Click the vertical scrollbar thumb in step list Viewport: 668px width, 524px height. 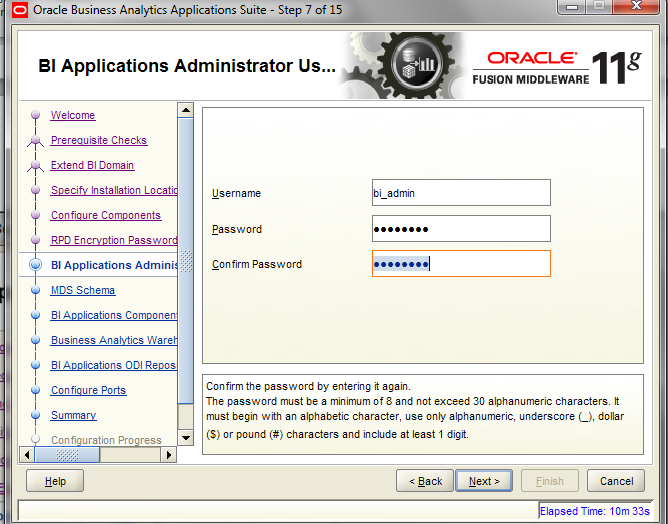coord(186,261)
